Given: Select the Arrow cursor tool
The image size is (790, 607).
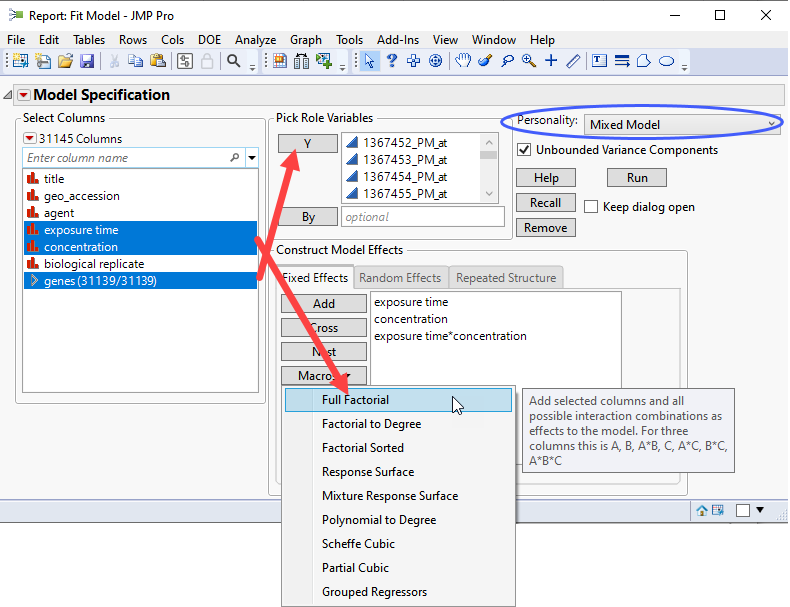Looking at the screenshot, I should (370, 61).
